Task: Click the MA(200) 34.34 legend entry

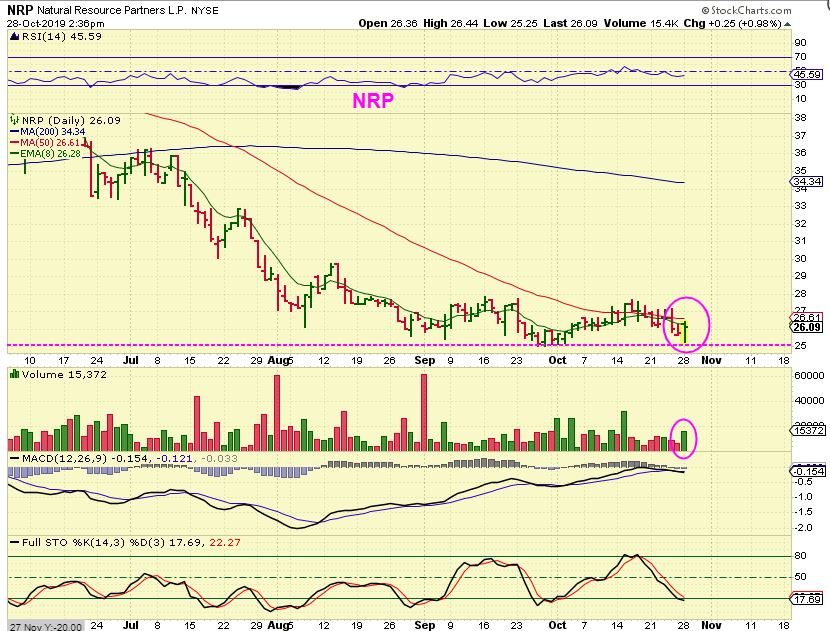Action: click(48, 131)
